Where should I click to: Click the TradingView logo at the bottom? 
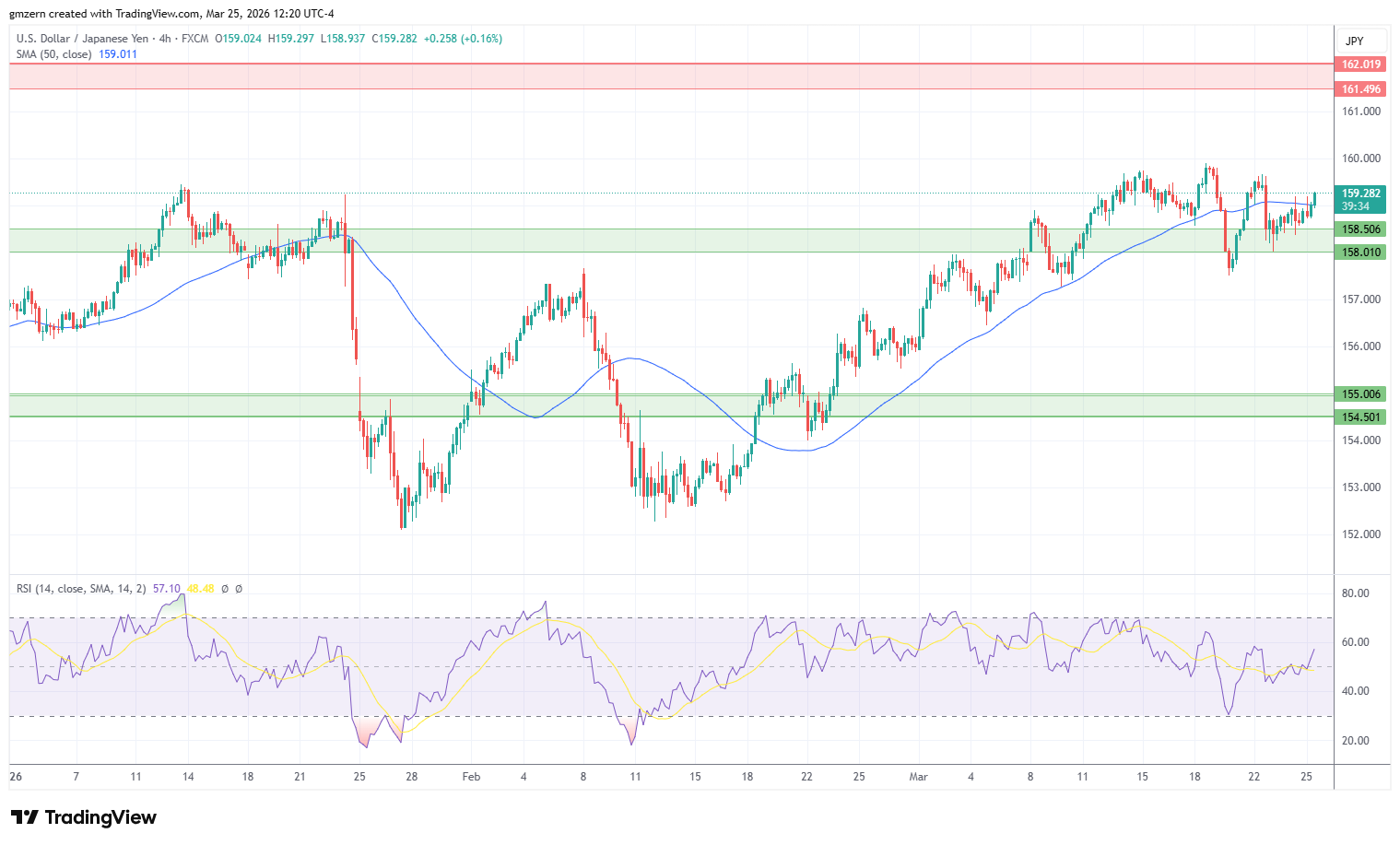pyautogui.click(x=84, y=817)
